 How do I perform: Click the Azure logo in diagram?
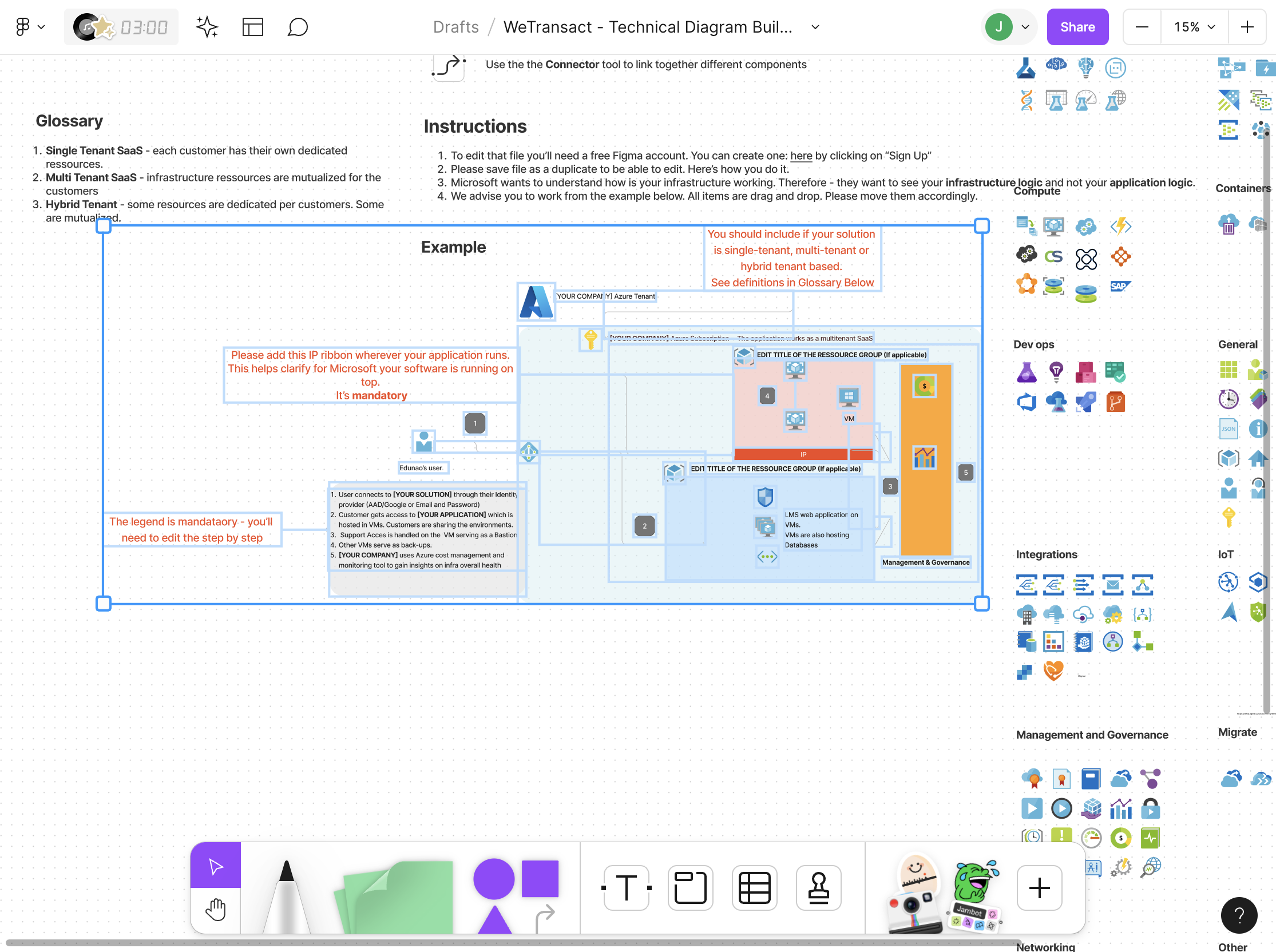[x=536, y=302]
